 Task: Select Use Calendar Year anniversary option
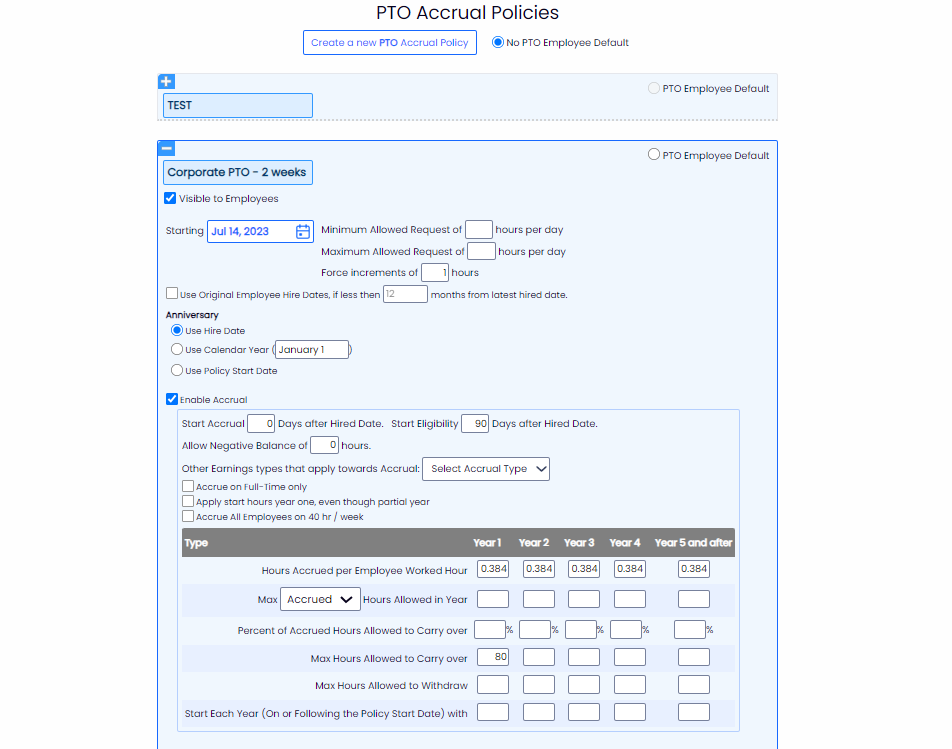(x=177, y=349)
